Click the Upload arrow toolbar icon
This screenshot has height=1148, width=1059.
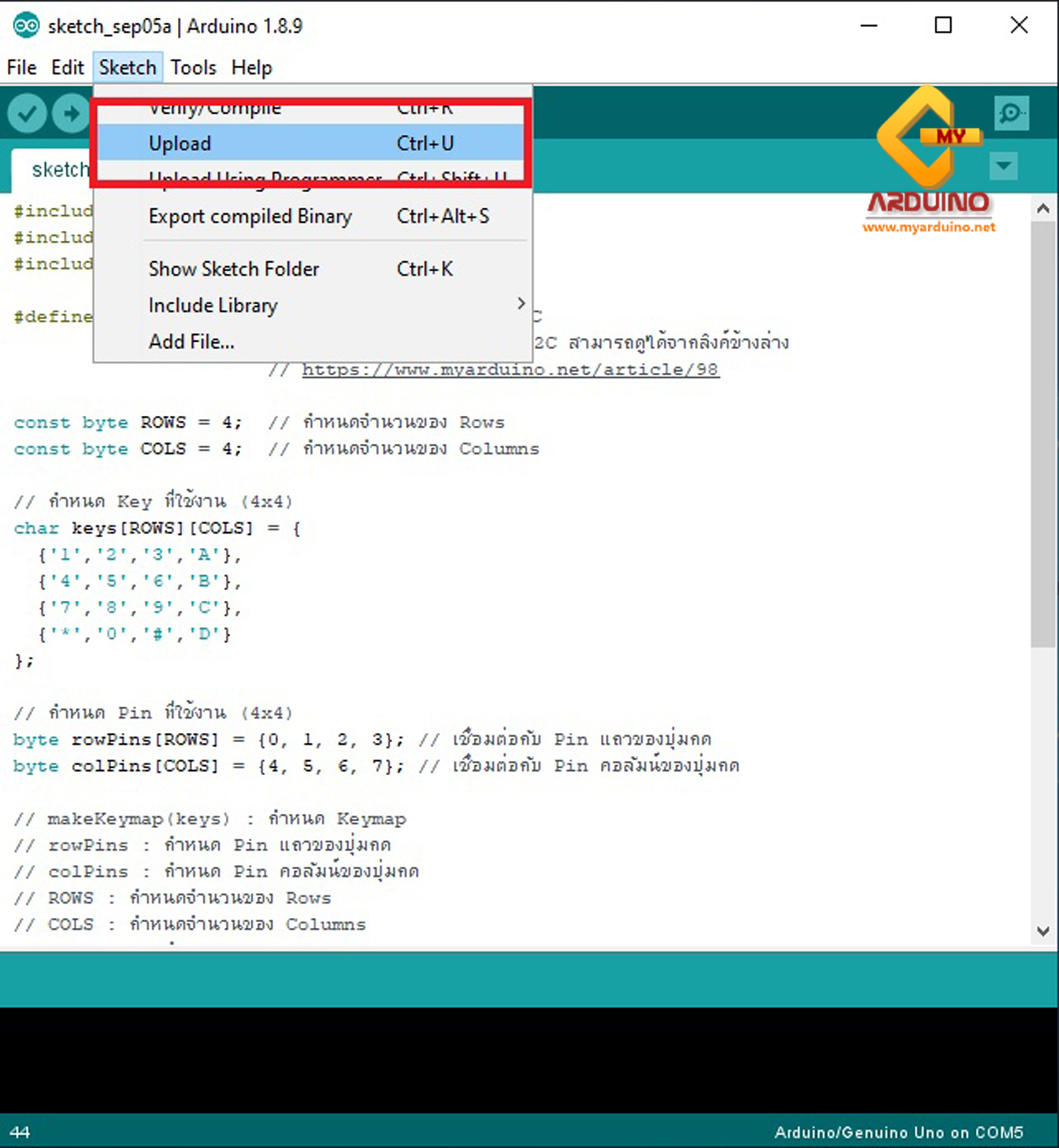(x=71, y=114)
